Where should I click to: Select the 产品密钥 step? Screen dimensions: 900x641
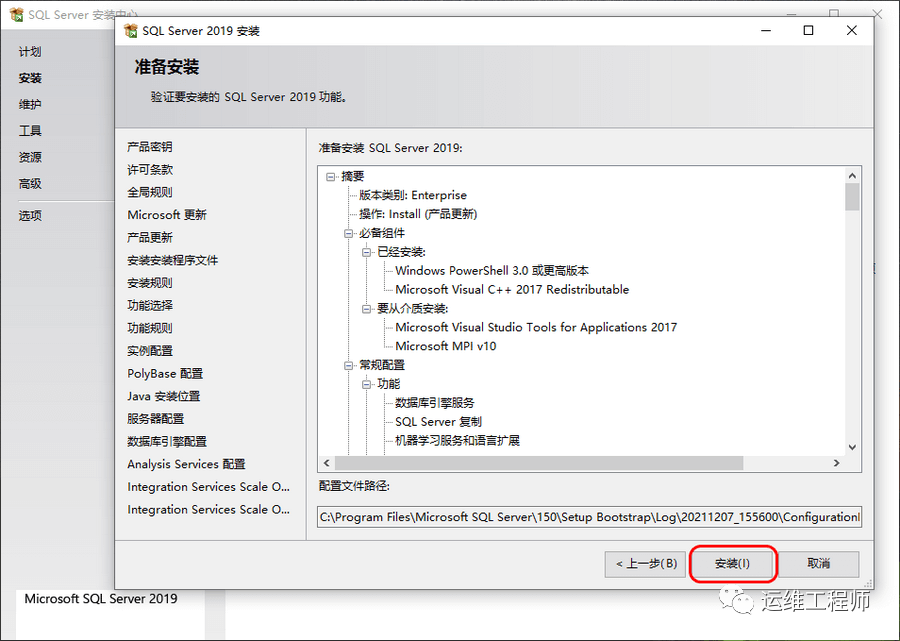point(150,147)
